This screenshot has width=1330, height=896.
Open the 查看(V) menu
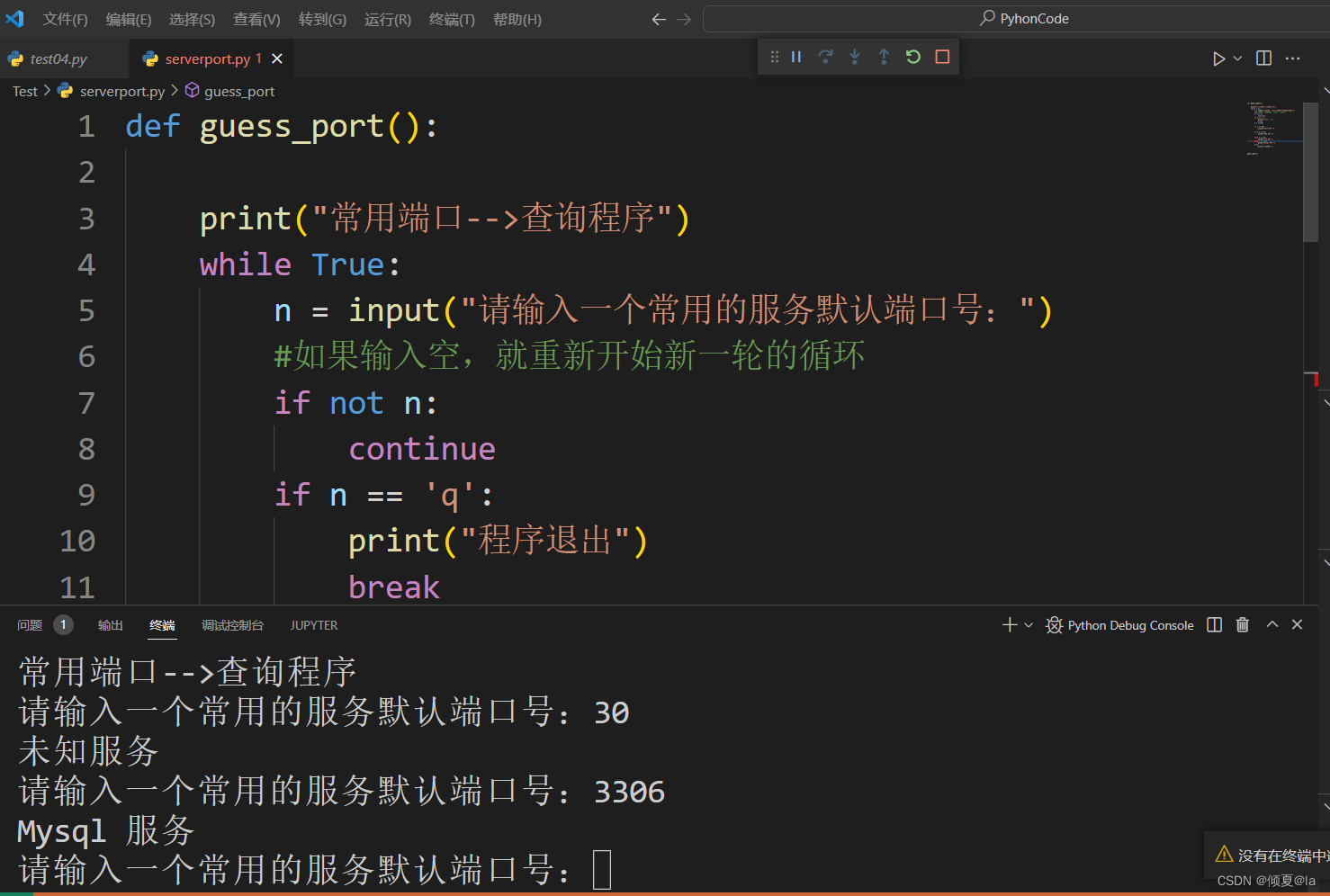coord(256,19)
